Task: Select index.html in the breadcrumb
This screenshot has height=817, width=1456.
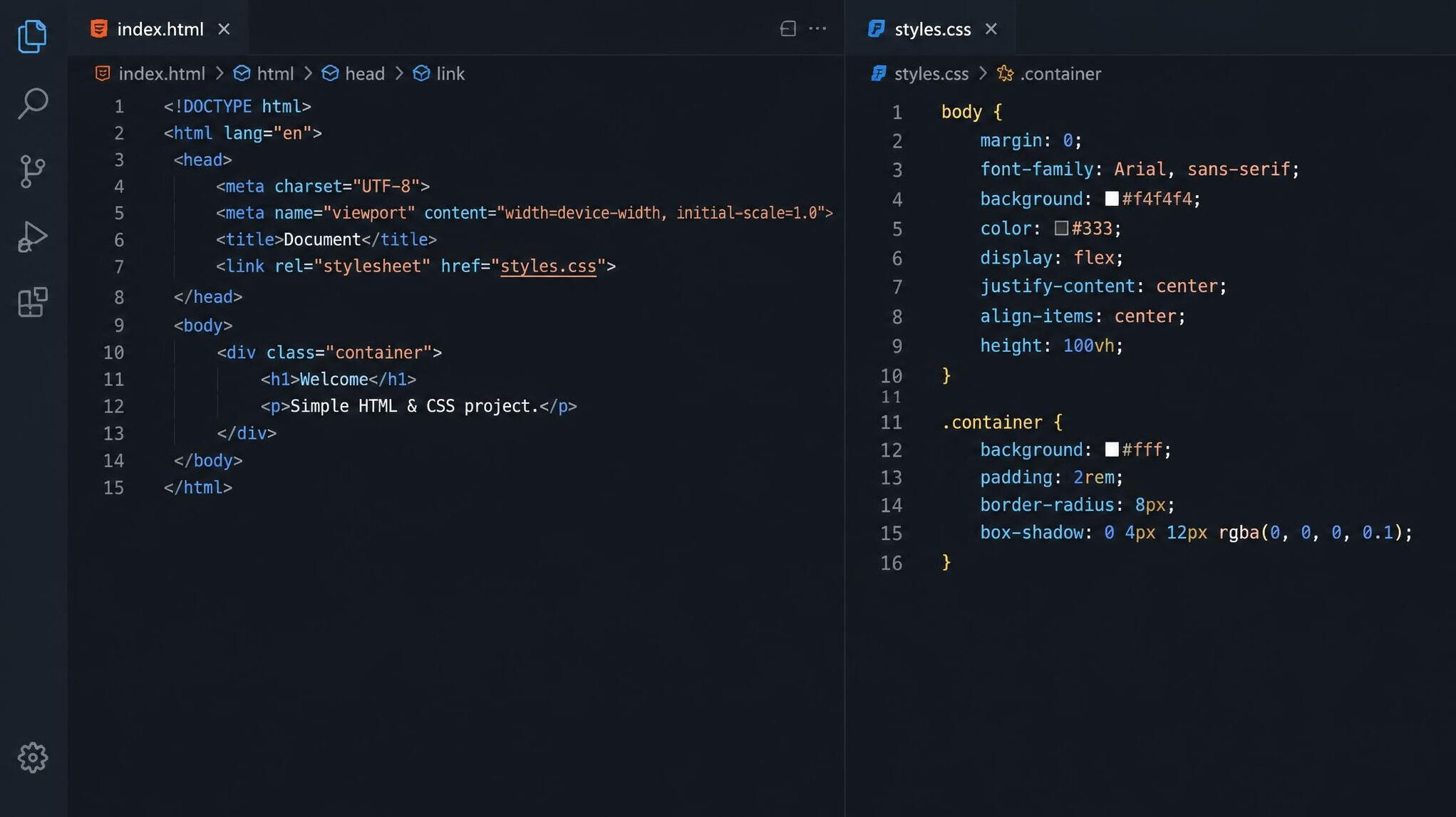Action: click(x=162, y=73)
